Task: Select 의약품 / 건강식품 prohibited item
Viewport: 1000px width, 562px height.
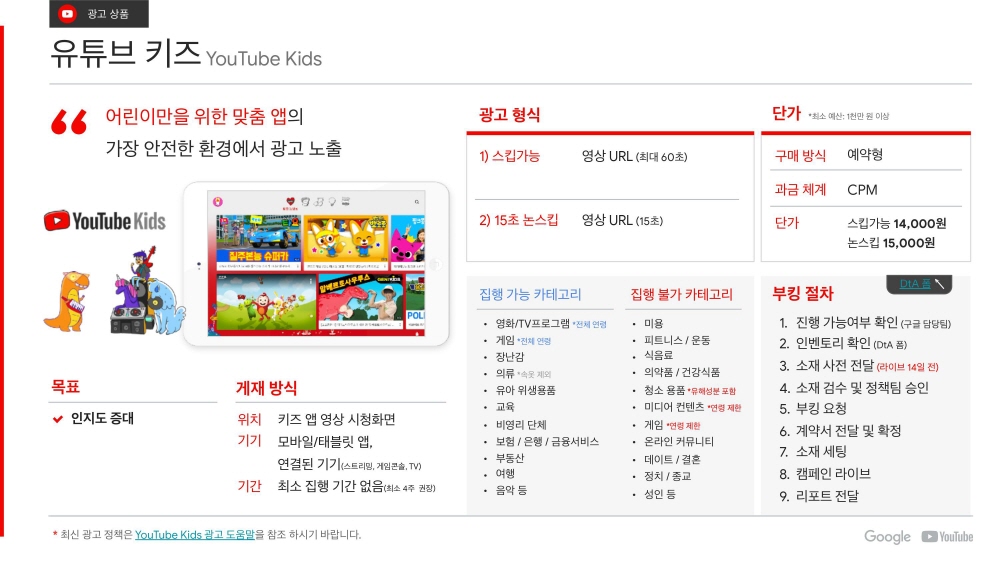Action: pyautogui.click(x=682, y=373)
